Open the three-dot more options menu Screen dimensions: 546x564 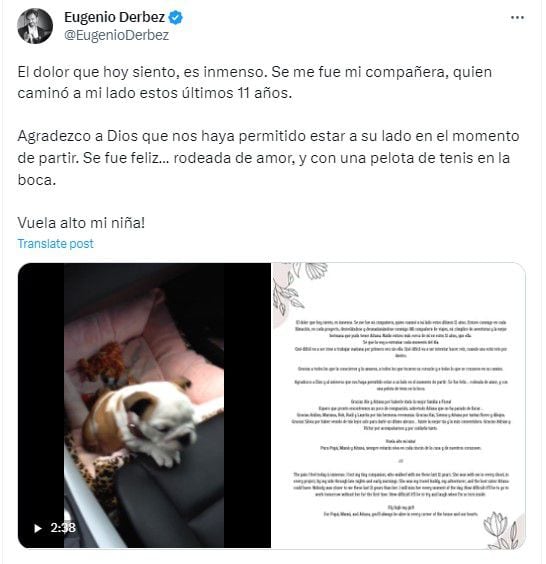click(x=517, y=17)
